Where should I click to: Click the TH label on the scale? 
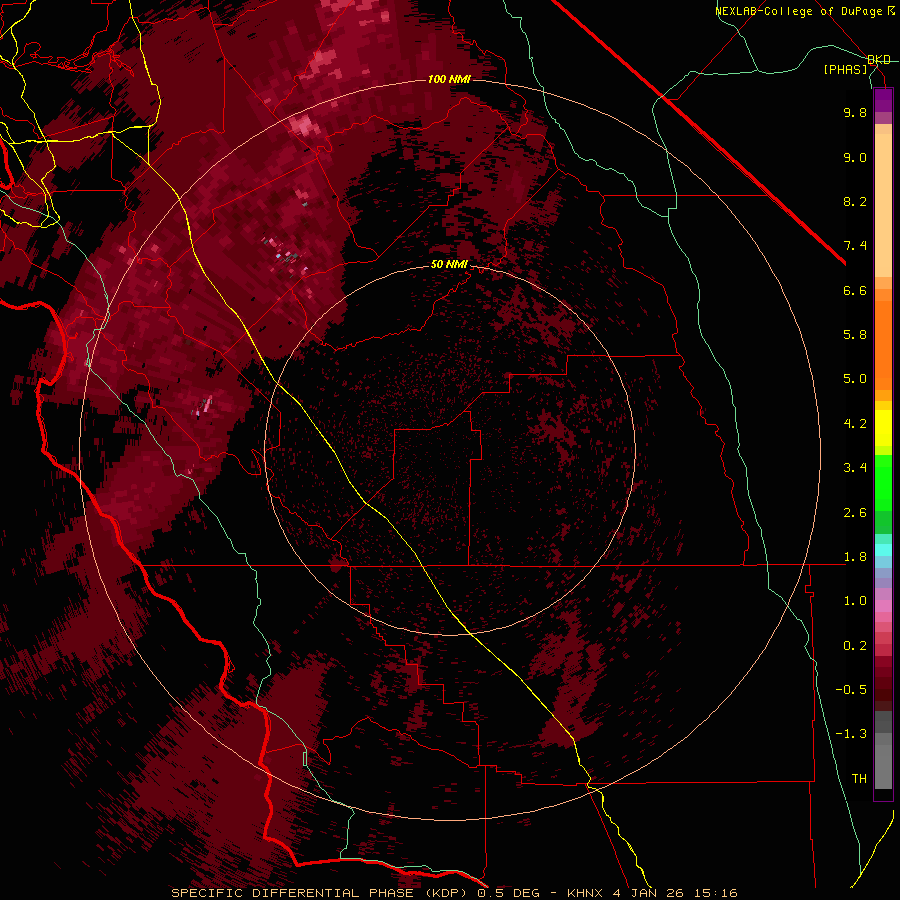(859, 779)
